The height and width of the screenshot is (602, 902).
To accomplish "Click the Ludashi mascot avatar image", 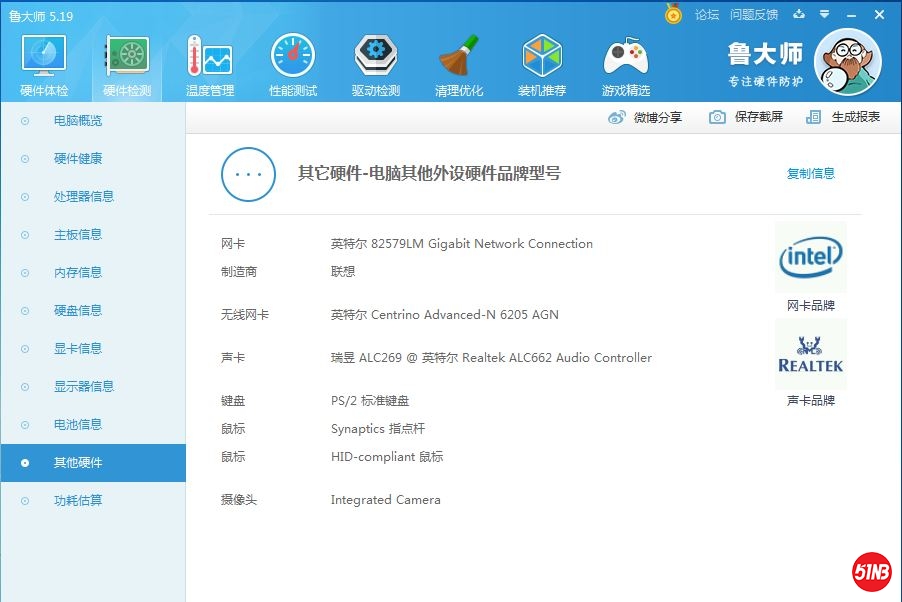I will coord(848,61).
